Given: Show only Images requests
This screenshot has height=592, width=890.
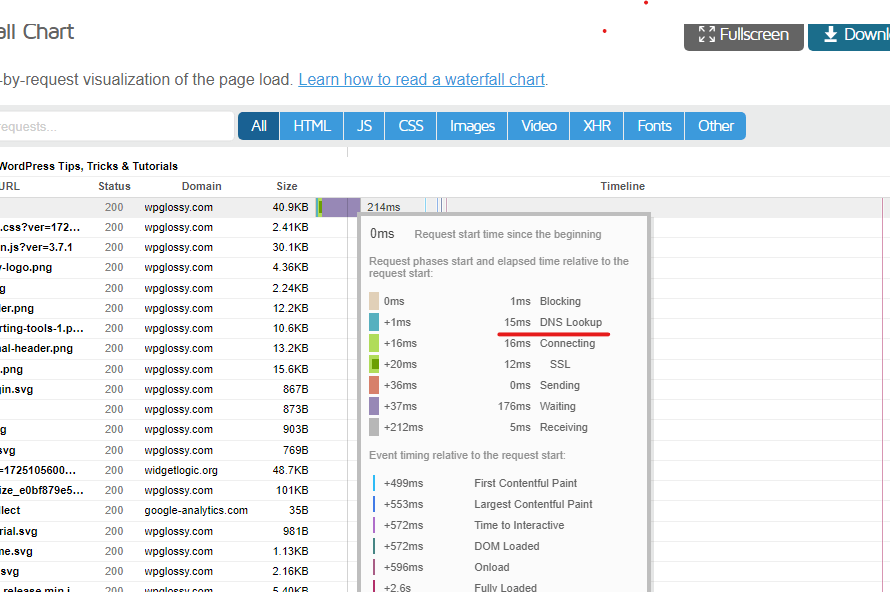Looking at the screenshot, I should (x=472, y=126).
